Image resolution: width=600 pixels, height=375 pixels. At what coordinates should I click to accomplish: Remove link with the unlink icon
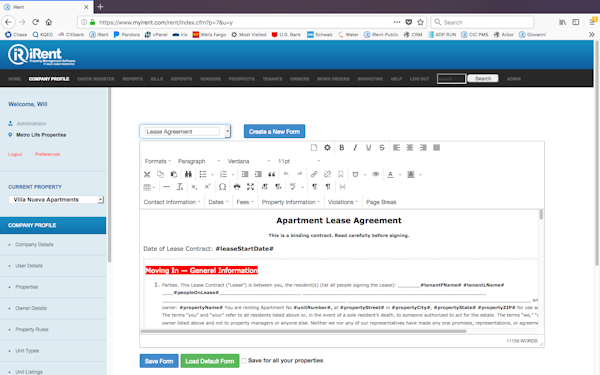point(327,174)
